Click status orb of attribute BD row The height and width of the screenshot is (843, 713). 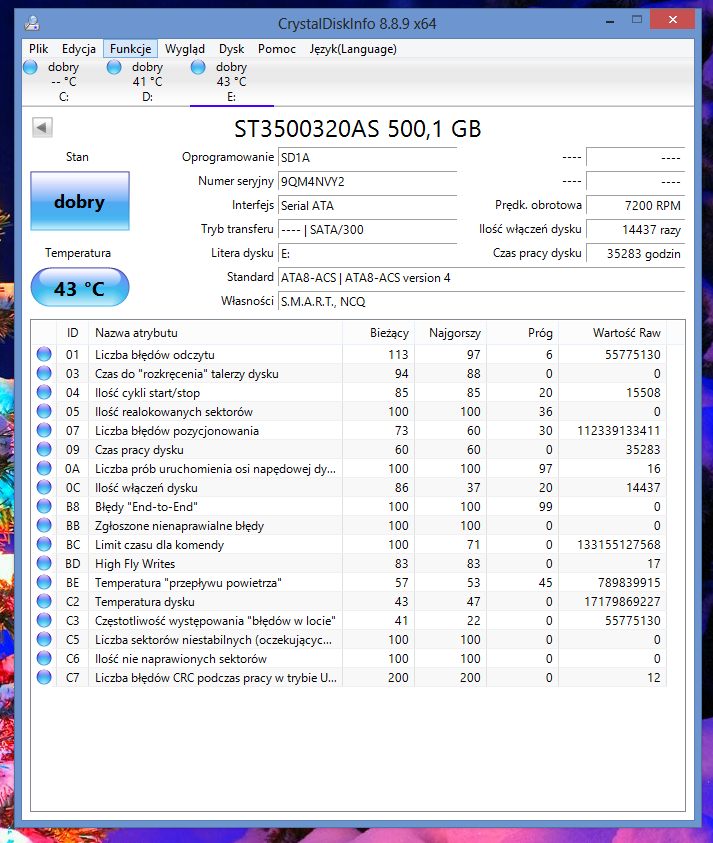[44, 563]
